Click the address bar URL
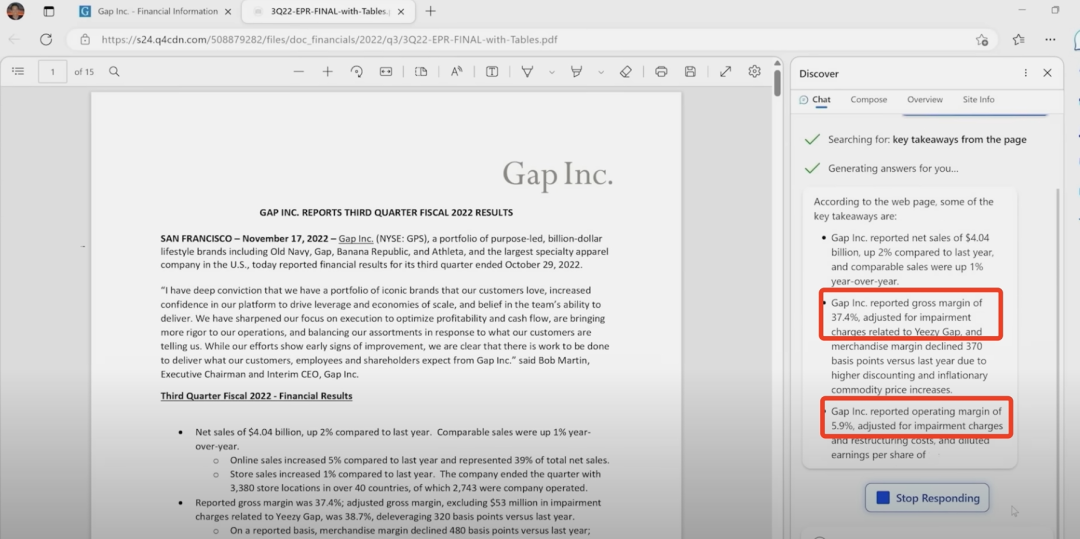 329,39
